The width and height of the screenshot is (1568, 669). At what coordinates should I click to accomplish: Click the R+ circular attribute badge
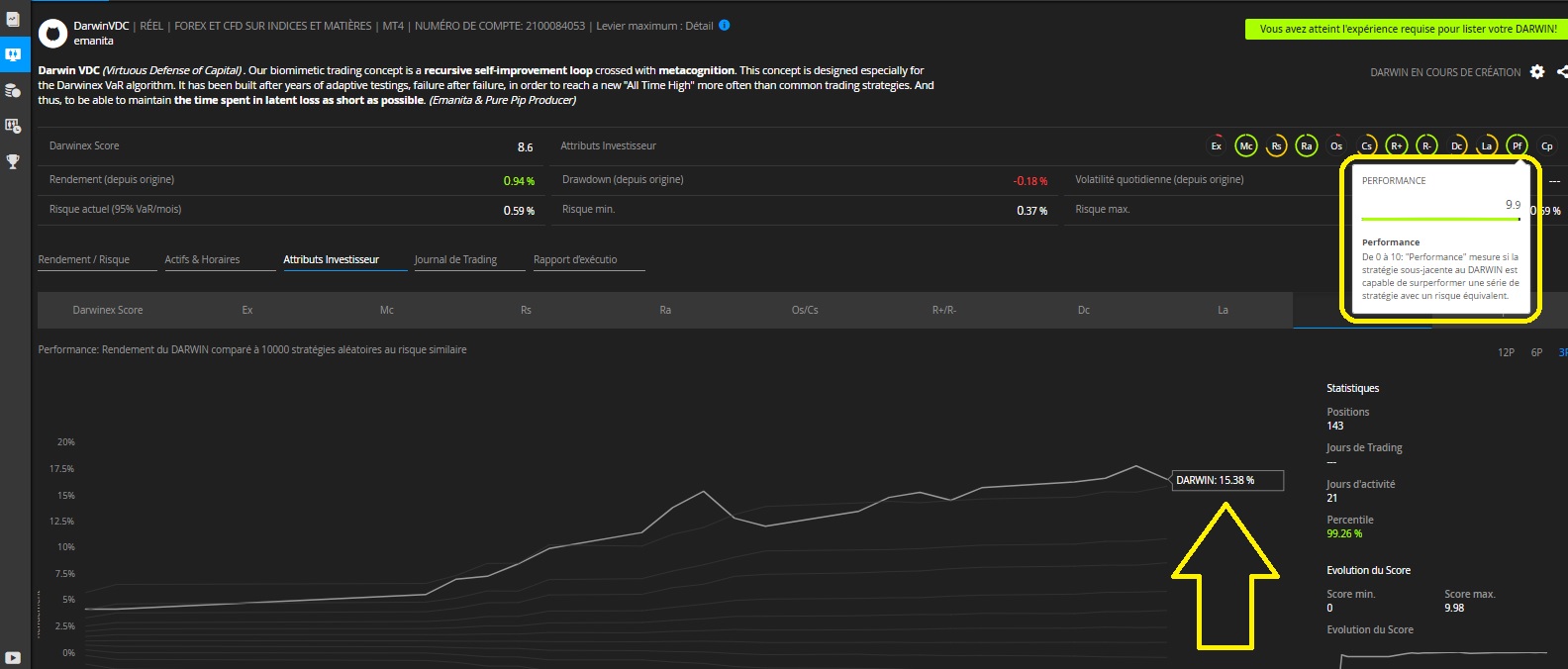tap(1397, 146)
